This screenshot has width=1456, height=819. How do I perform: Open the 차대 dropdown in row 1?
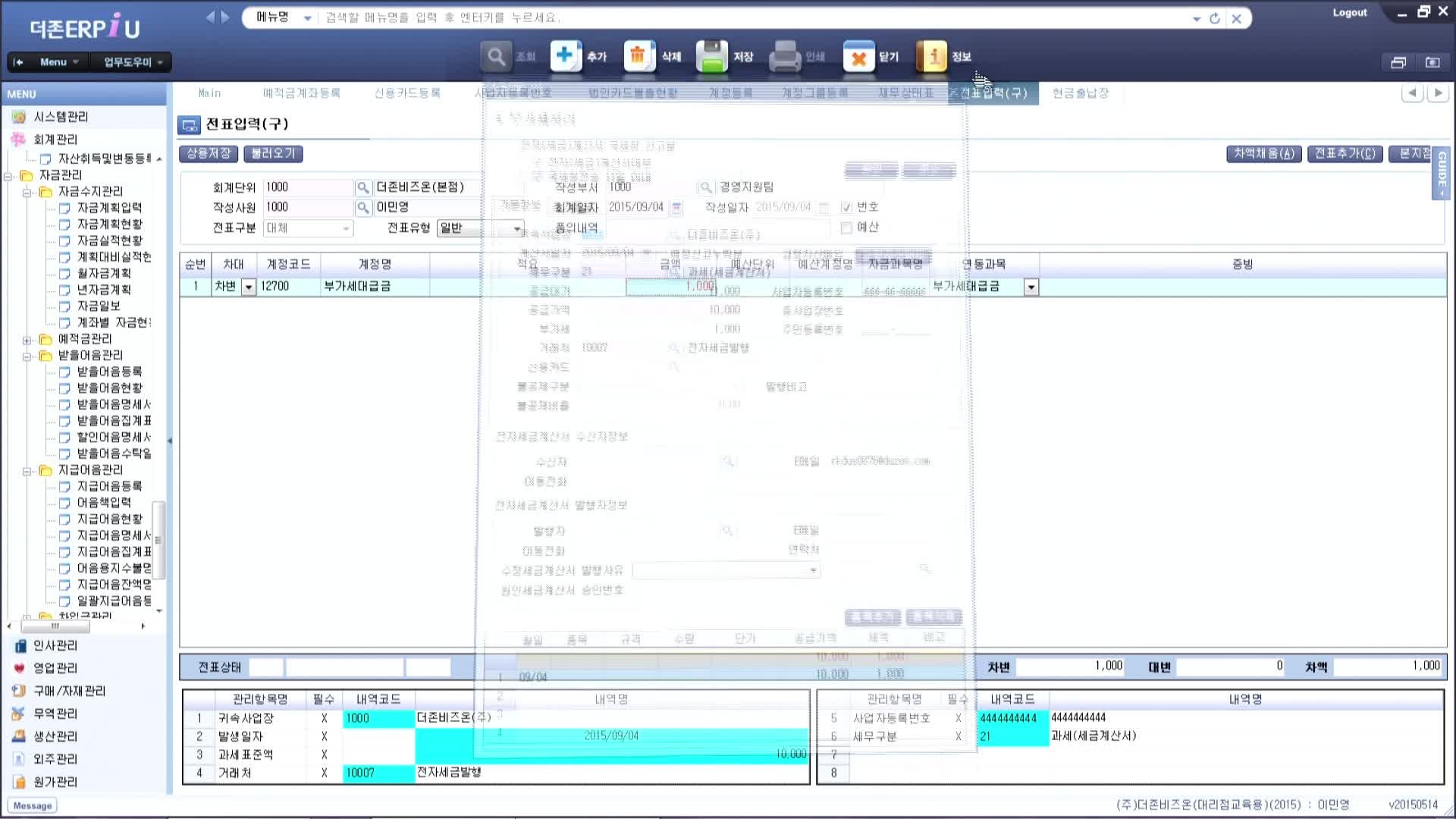coord(248,287)
